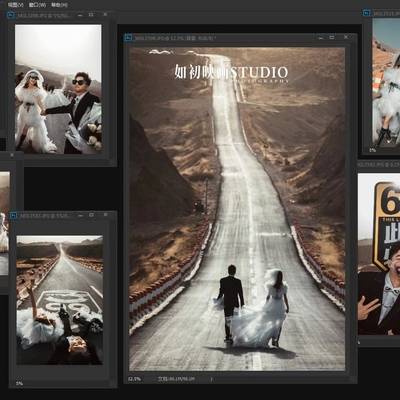Select the couple walking on road photo canvas
400x400 pixels.
click(x=237, y=209)
